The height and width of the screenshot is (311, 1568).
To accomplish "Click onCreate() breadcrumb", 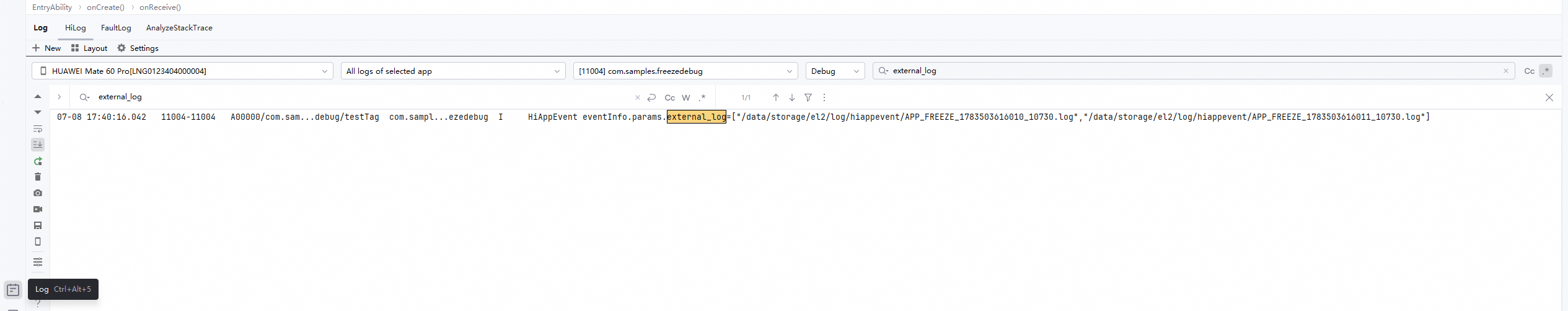I will pos(105,7).
